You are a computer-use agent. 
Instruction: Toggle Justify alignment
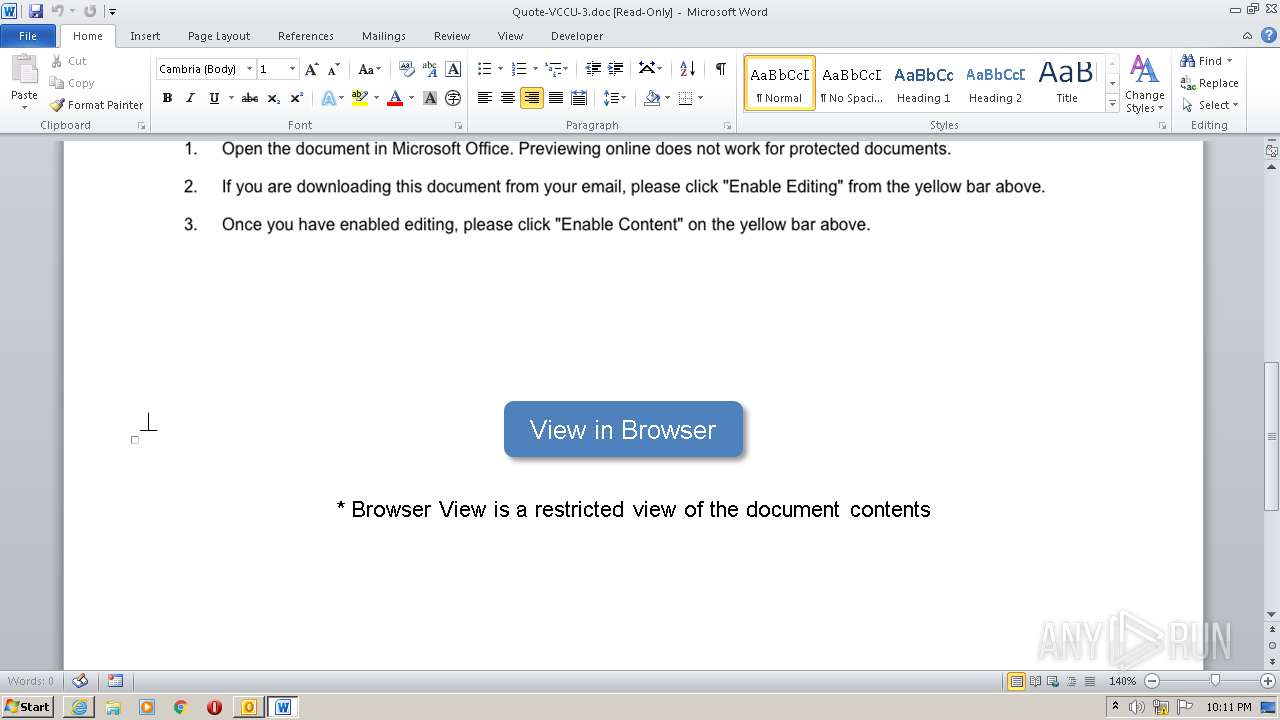coord(555,98)
